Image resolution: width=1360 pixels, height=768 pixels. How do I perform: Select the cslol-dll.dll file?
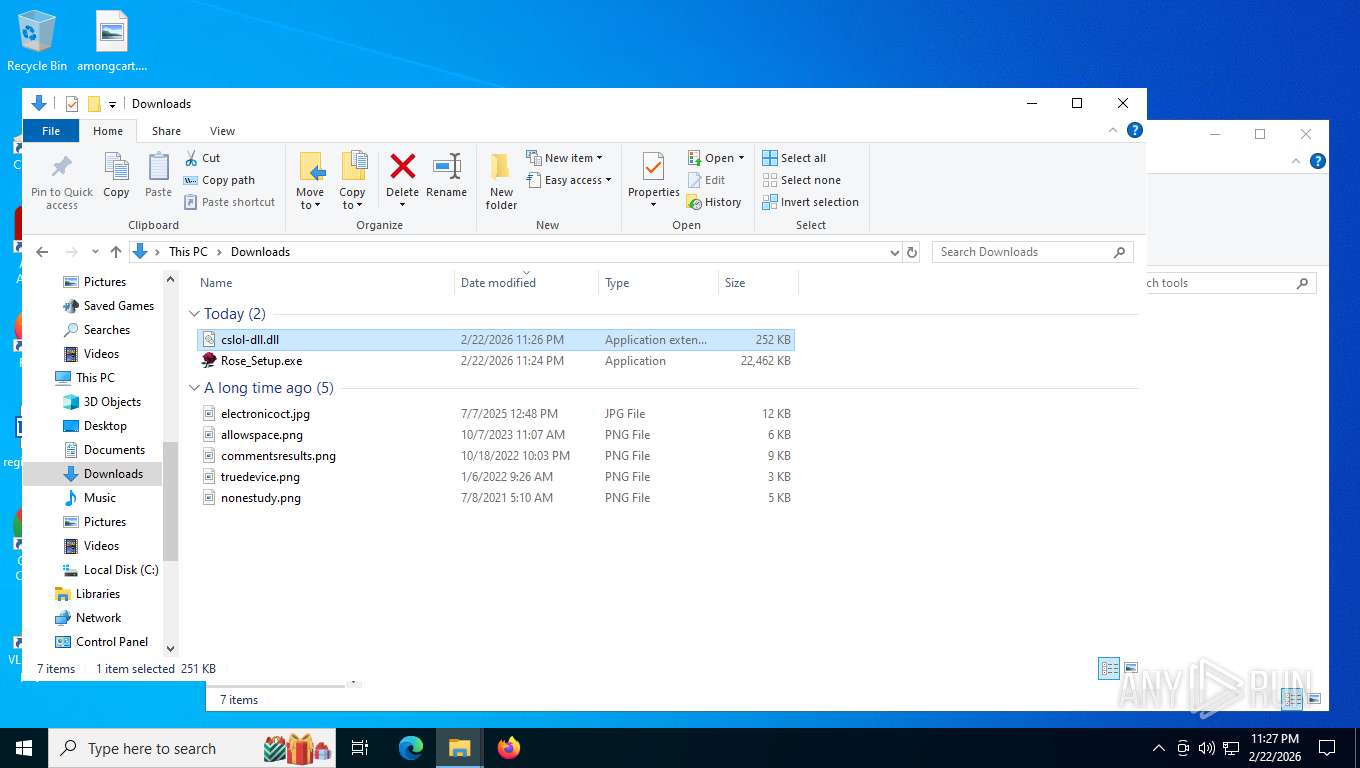[x=496, y=340]
